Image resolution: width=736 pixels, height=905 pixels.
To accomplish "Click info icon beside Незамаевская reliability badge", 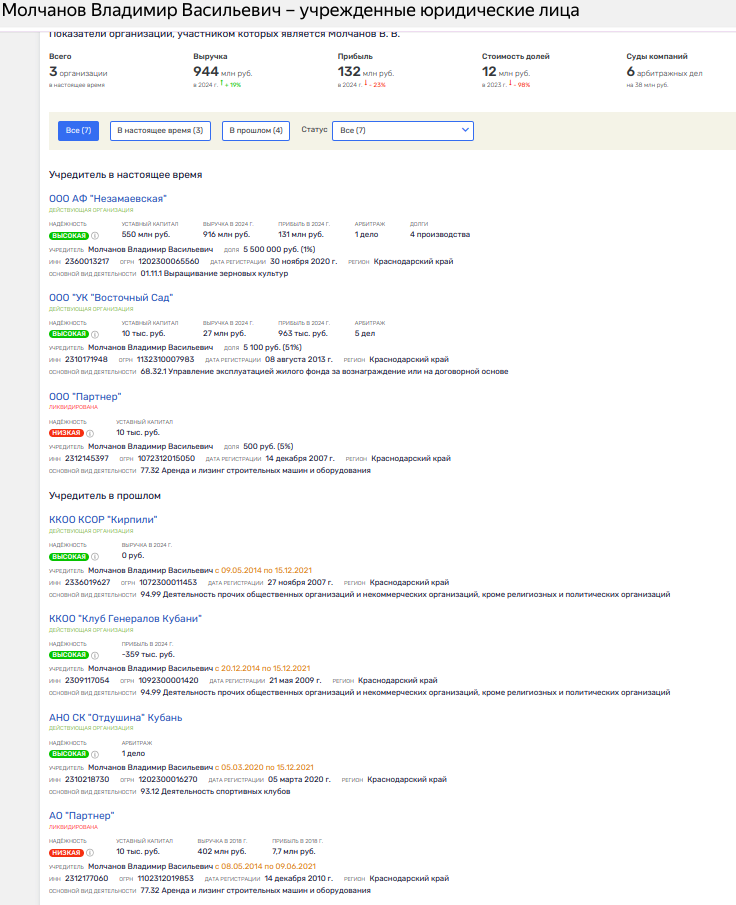I will [95, 235].
